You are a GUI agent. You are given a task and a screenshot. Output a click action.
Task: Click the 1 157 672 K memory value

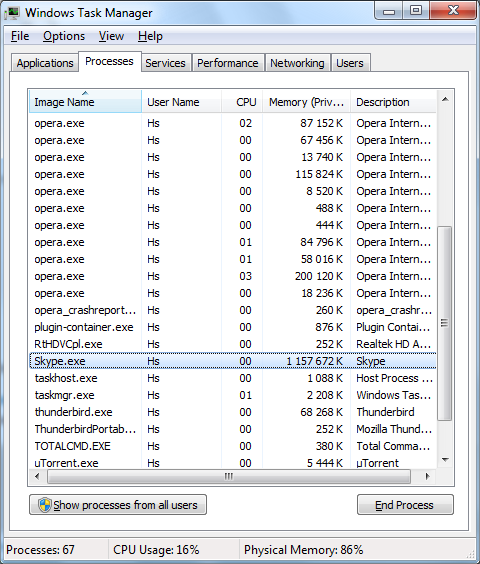pyautogui.click(x=314, y=361)
